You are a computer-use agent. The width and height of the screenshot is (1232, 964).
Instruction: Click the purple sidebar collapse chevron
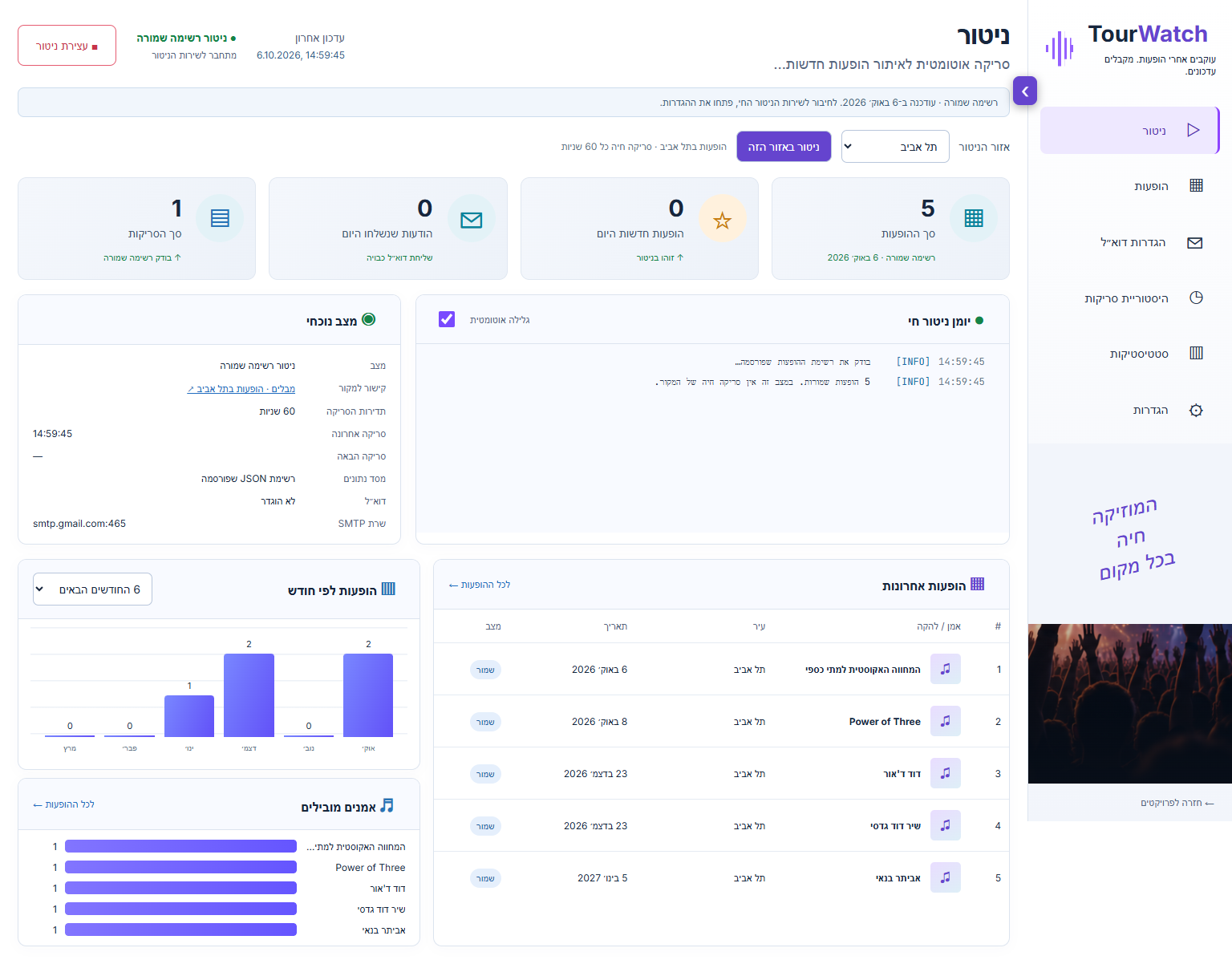(x=1025, y=91)
